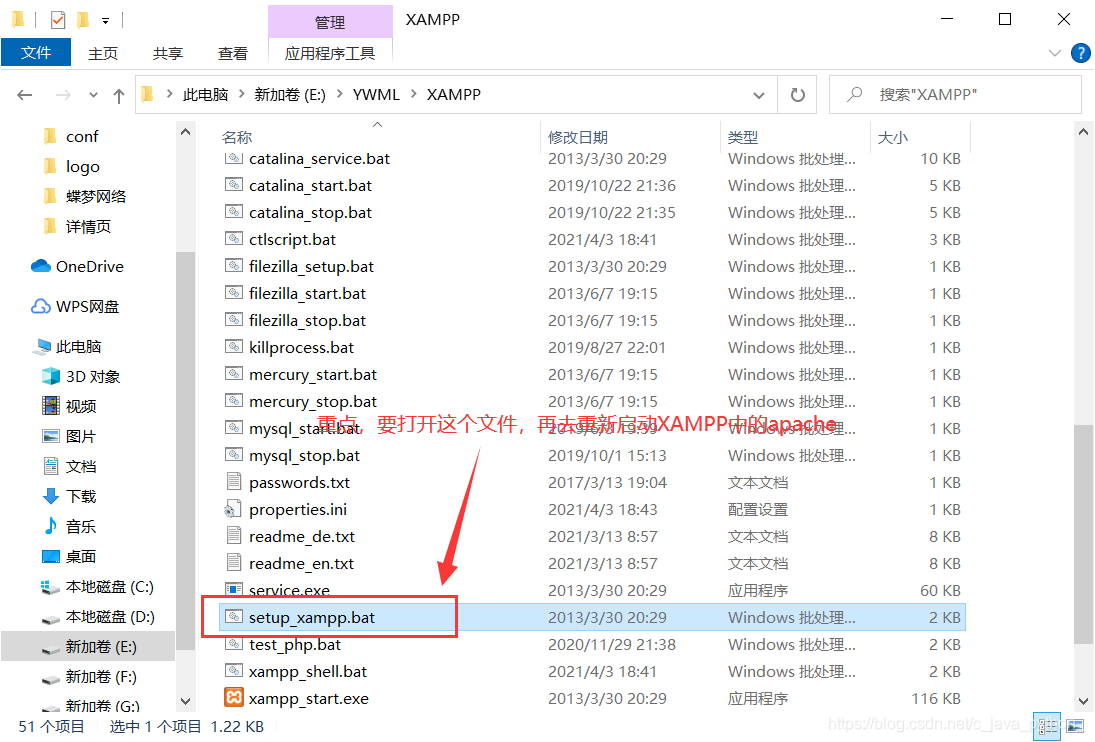Click the xampp_start.exe orange icon
This screenshot has width=1095, height=742.
tap(233, 697)
